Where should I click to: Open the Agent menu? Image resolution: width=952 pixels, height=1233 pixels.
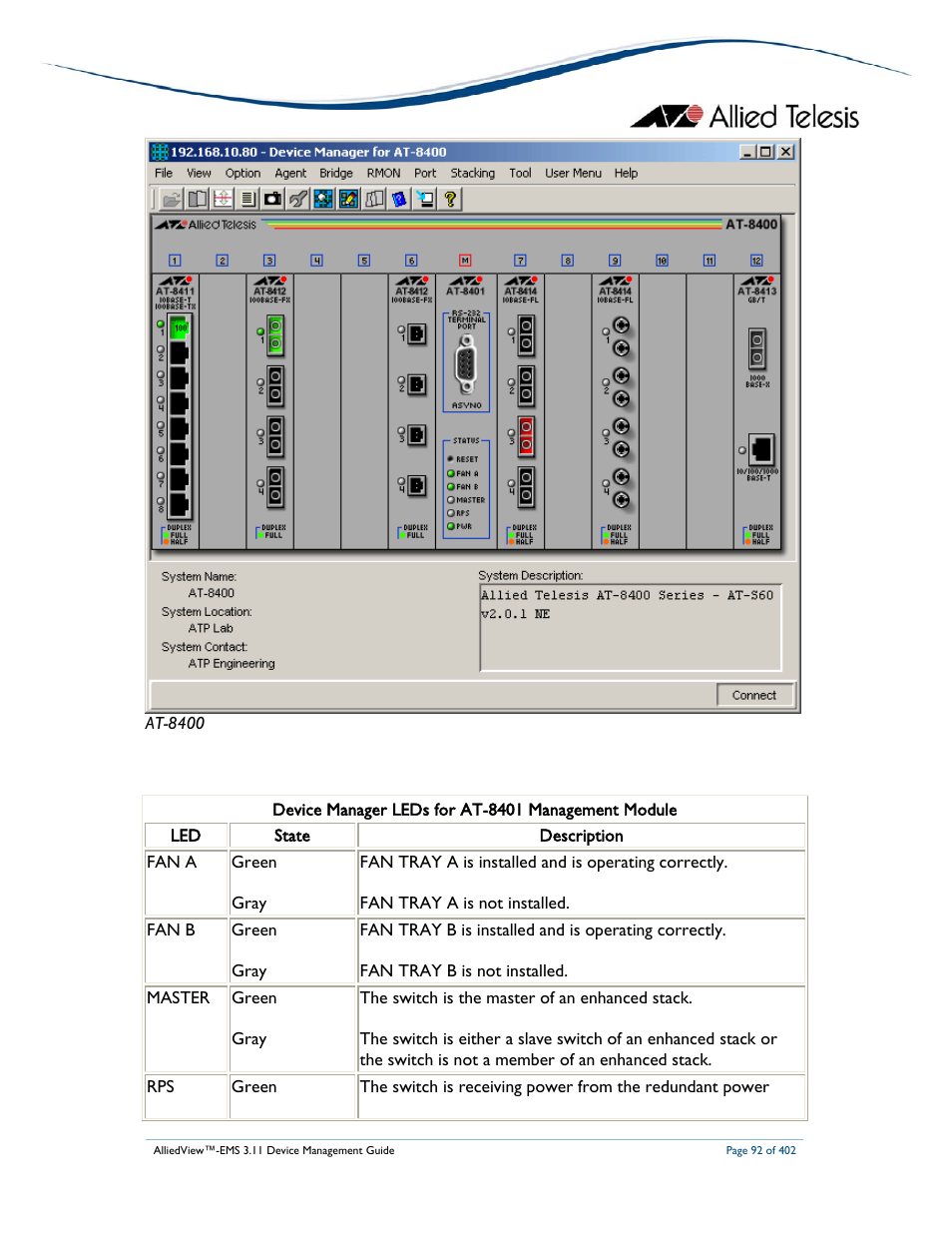[x=290, y=174]
